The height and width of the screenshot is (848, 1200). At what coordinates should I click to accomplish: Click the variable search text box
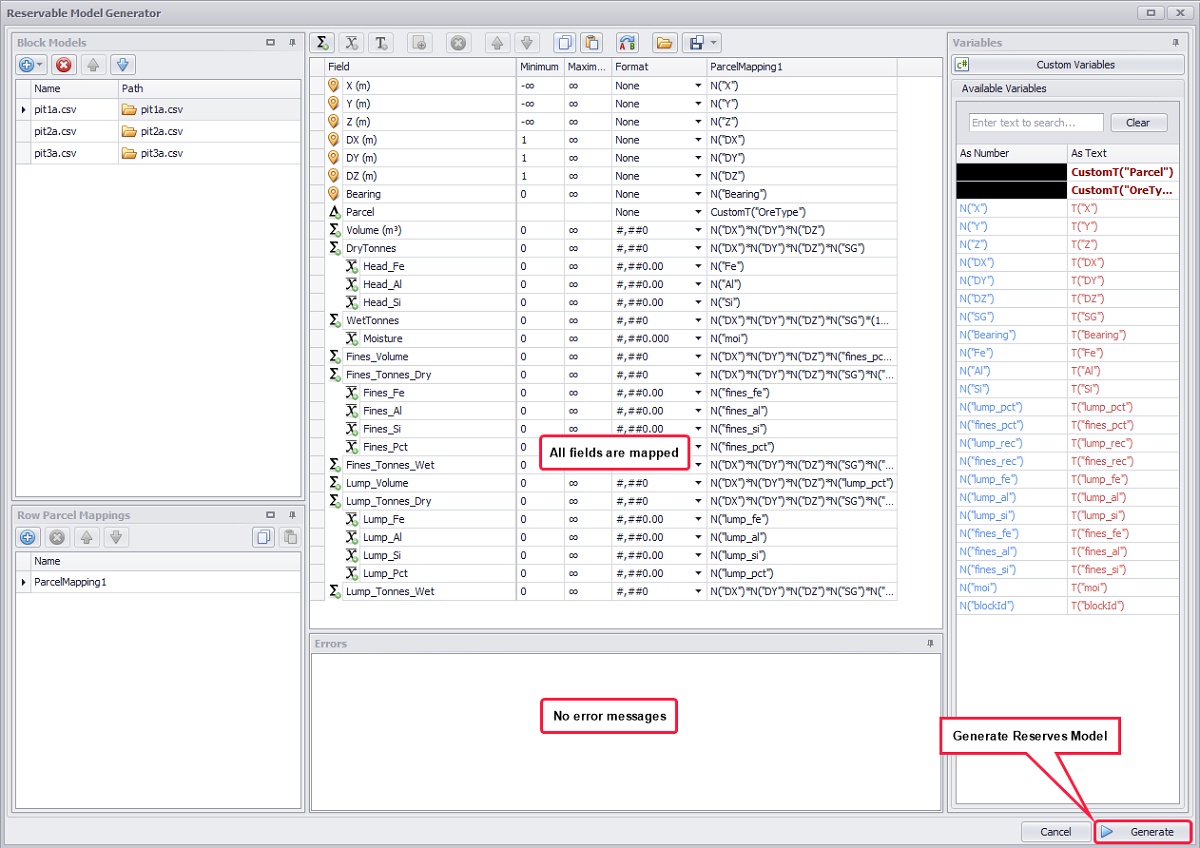[1036, 123]
